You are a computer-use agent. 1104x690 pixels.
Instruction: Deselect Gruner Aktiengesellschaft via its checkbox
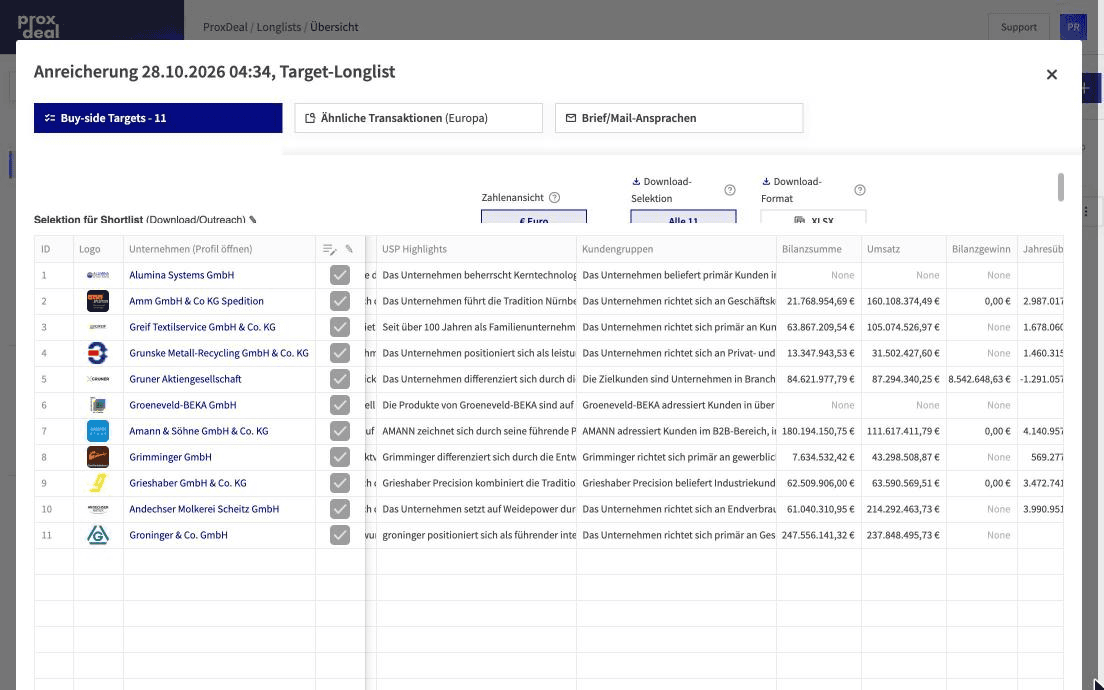[339, 379]
